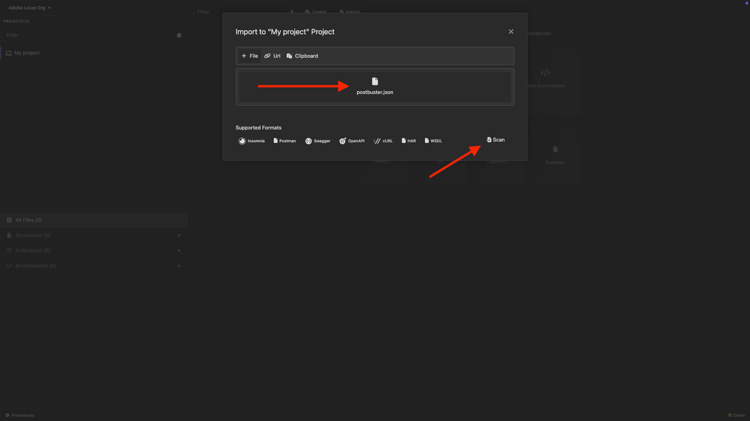Click the projects Filter field in sidebar
Image resolution: width=750 pixels, height=421 pixels.
pos(88,35)
